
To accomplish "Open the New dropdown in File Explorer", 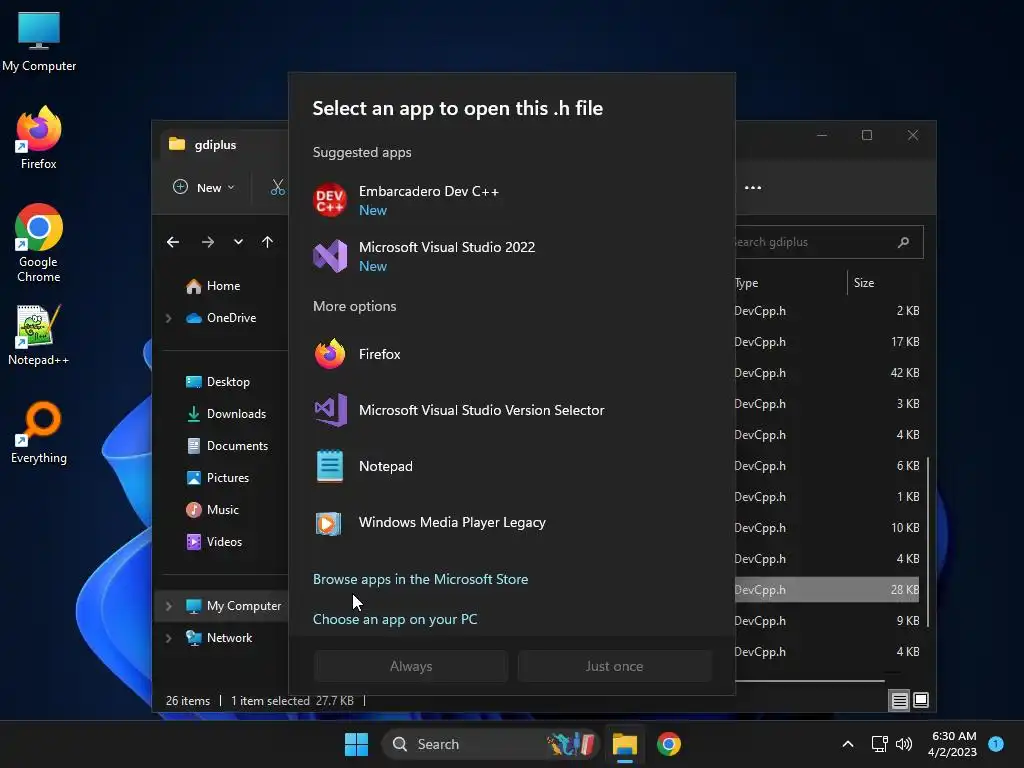I will tap(204, 187).
